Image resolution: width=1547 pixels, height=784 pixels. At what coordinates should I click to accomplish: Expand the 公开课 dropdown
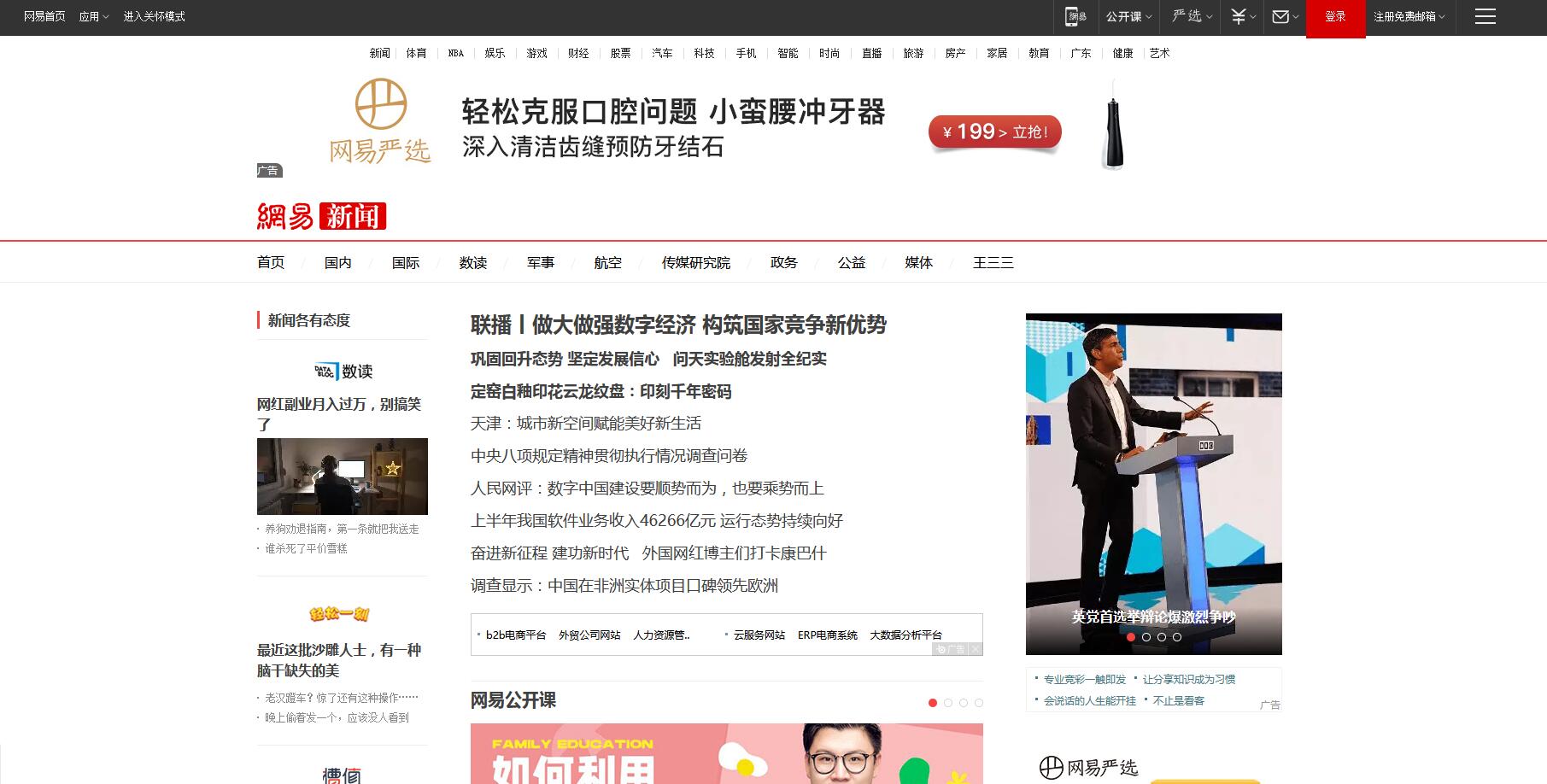1128,16
